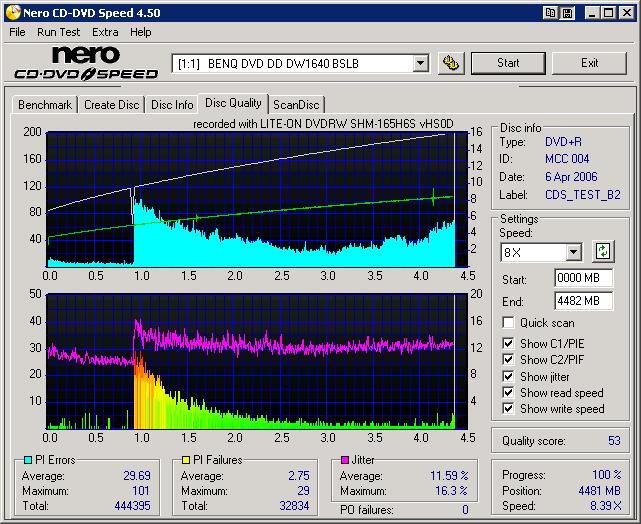Enable the Quick scan checkbox
This screenshot has height=524, width=641.
coord(509,323)
